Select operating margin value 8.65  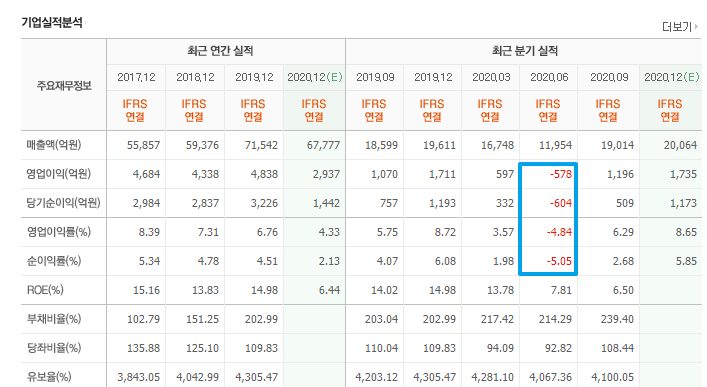pos(686,232)
